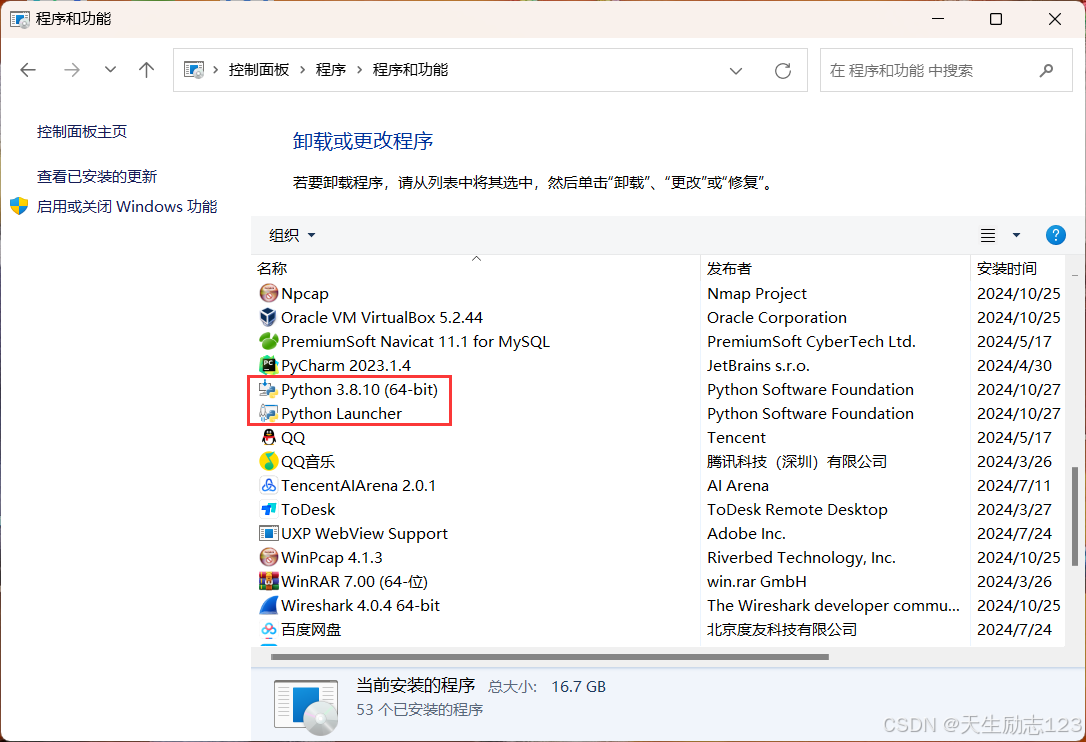Image resolution: width=1086 pixels, height=742 pixels.
Task: Expand the address bar history dropdown
Action: [x=736, y=70]
